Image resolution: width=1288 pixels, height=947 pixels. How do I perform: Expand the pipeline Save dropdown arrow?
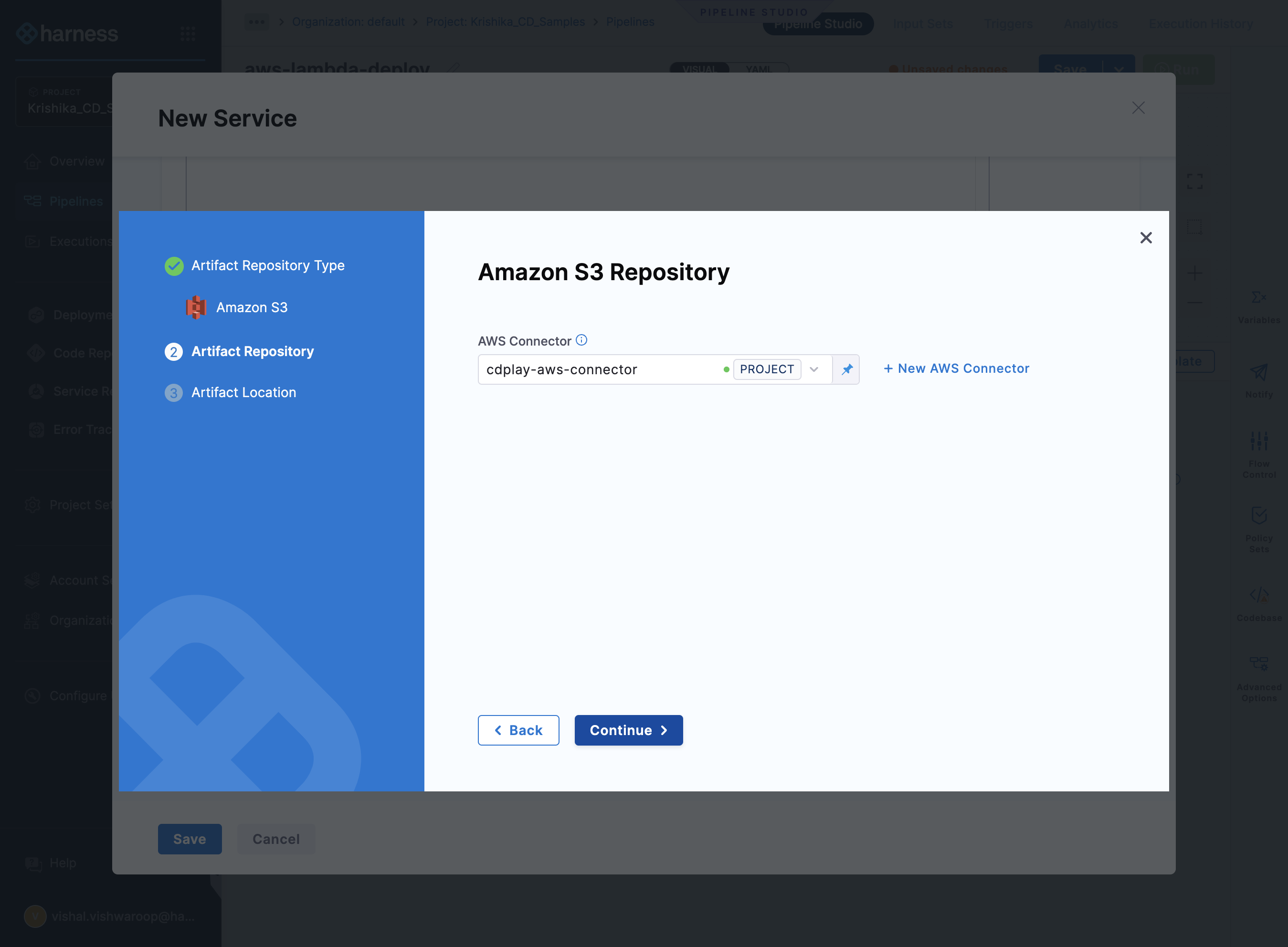[x=1119, y=69]
